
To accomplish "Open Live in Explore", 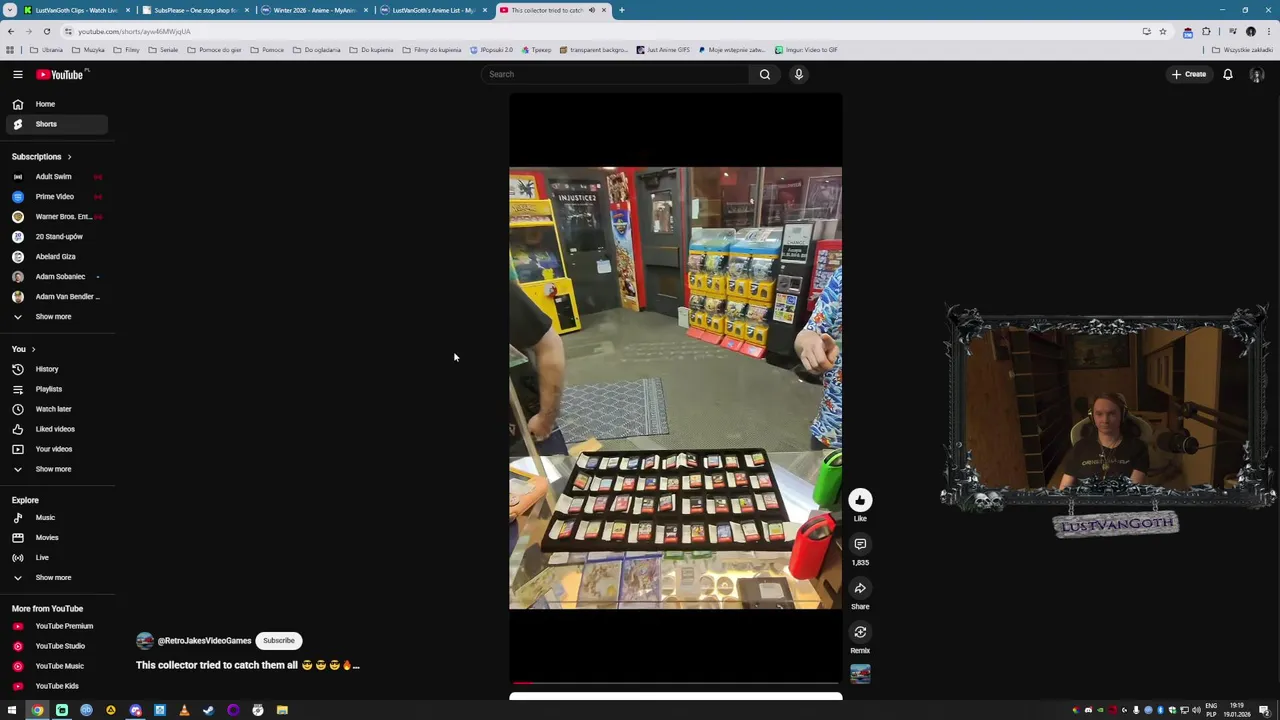I will (57, 557).
